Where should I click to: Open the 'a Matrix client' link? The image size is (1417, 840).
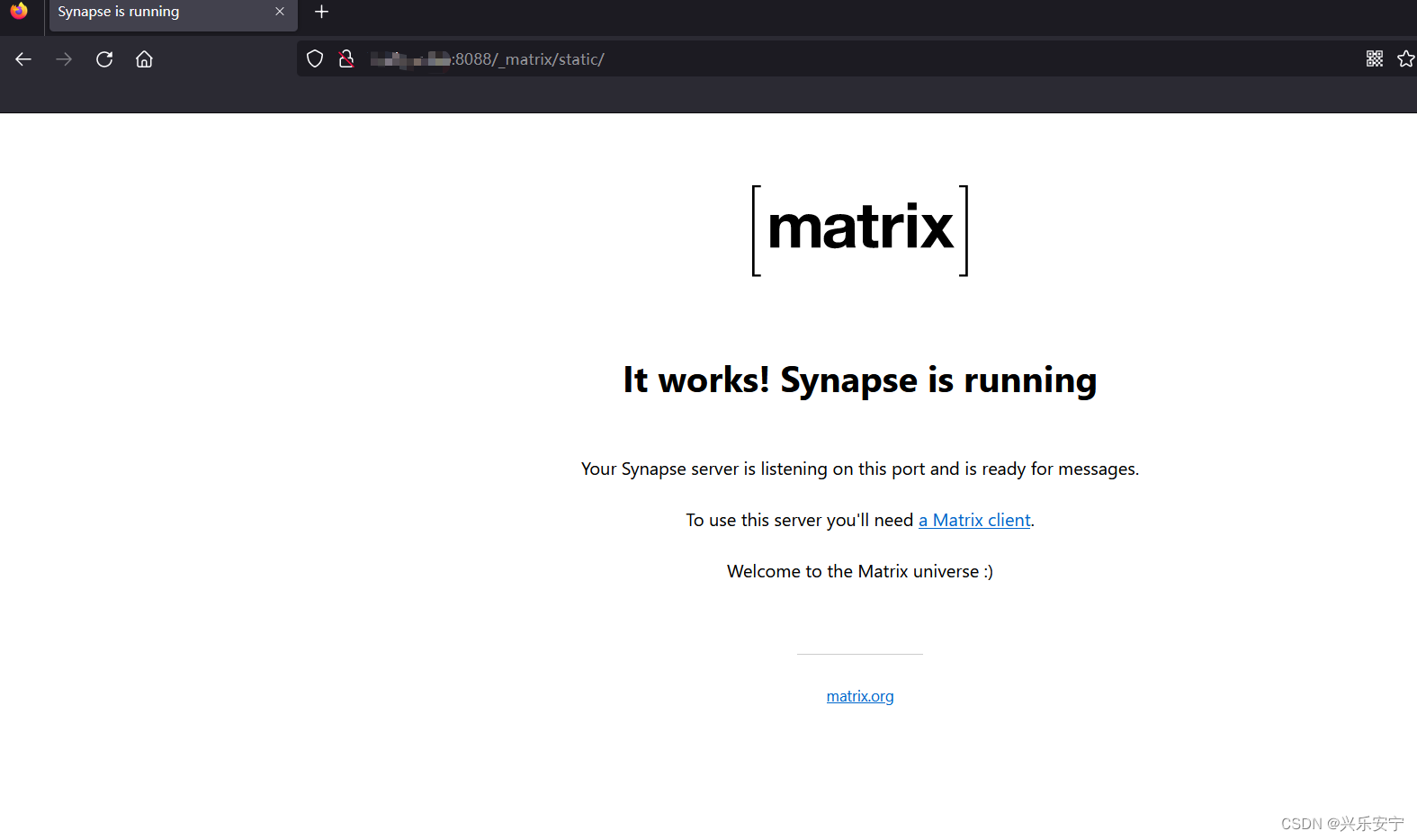coord(974,521)
